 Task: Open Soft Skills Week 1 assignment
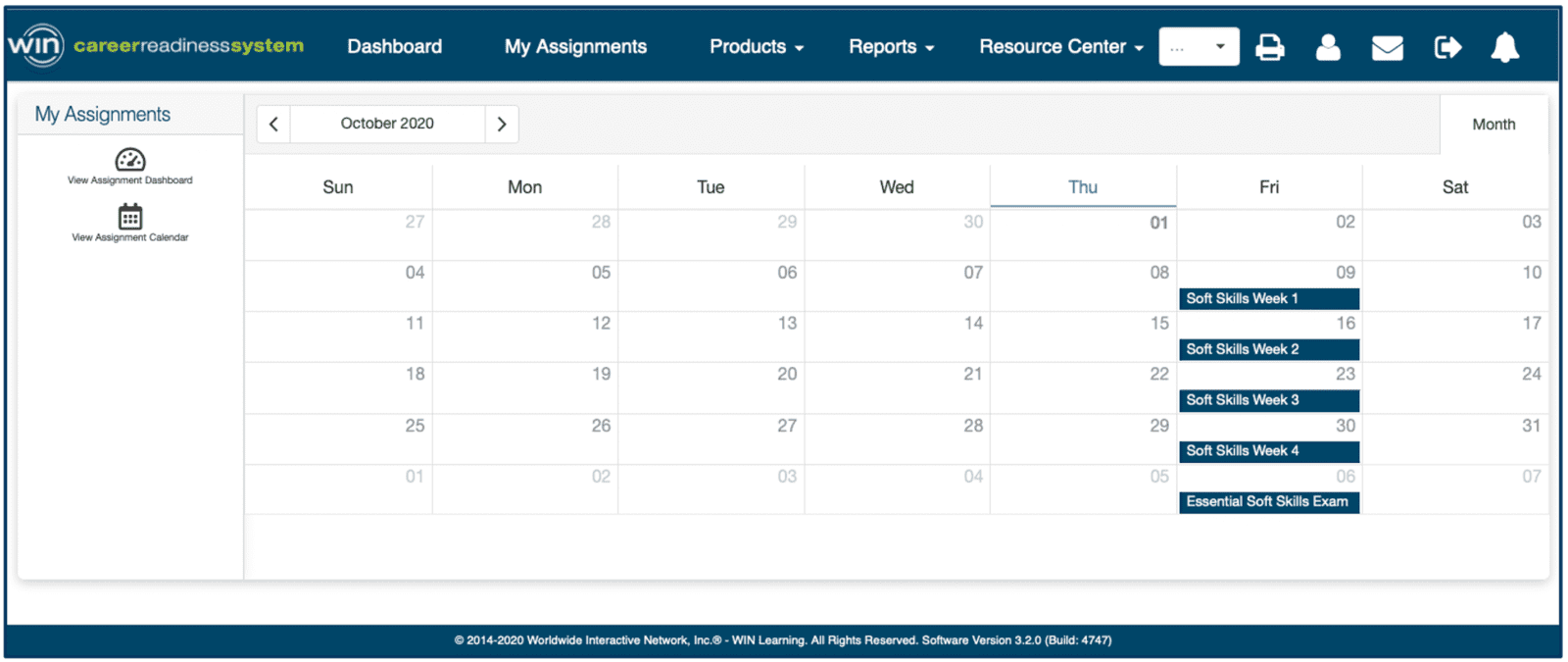pyautogui.click(x=1268, y=298)
